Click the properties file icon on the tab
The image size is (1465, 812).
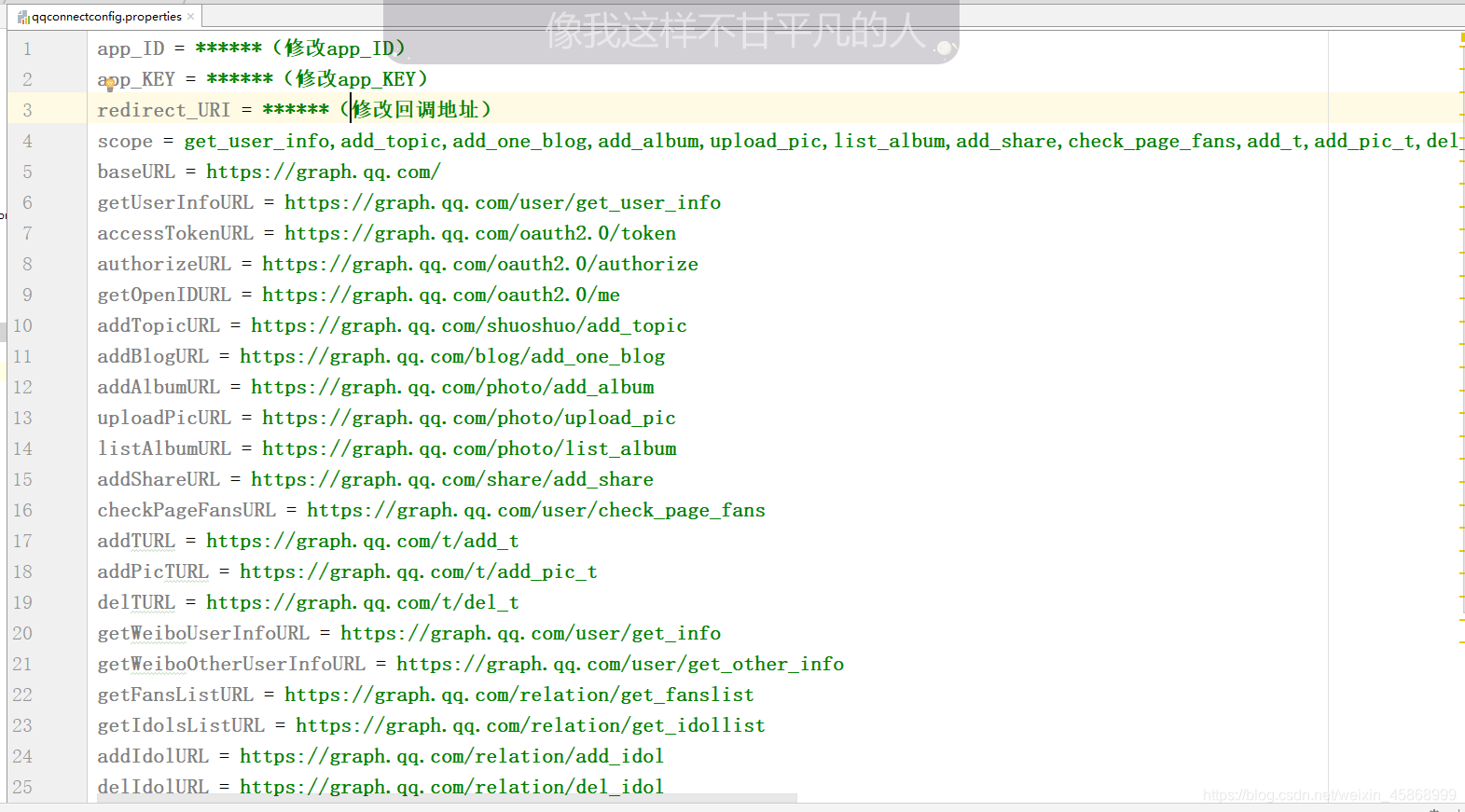[x=23, y=17]
